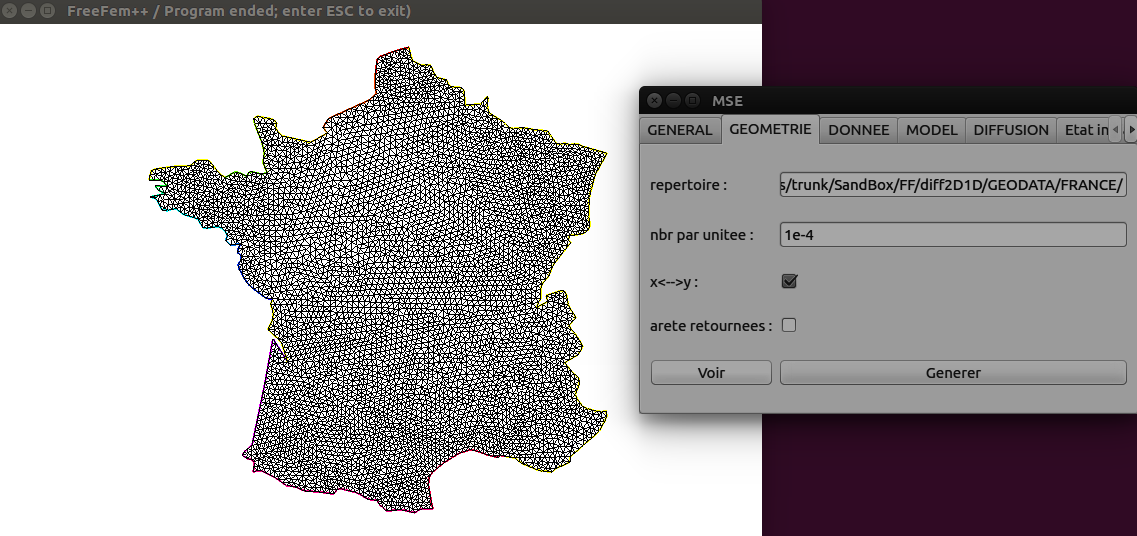
Task: Select the GEOMETRIE tab
Action: 770,130
